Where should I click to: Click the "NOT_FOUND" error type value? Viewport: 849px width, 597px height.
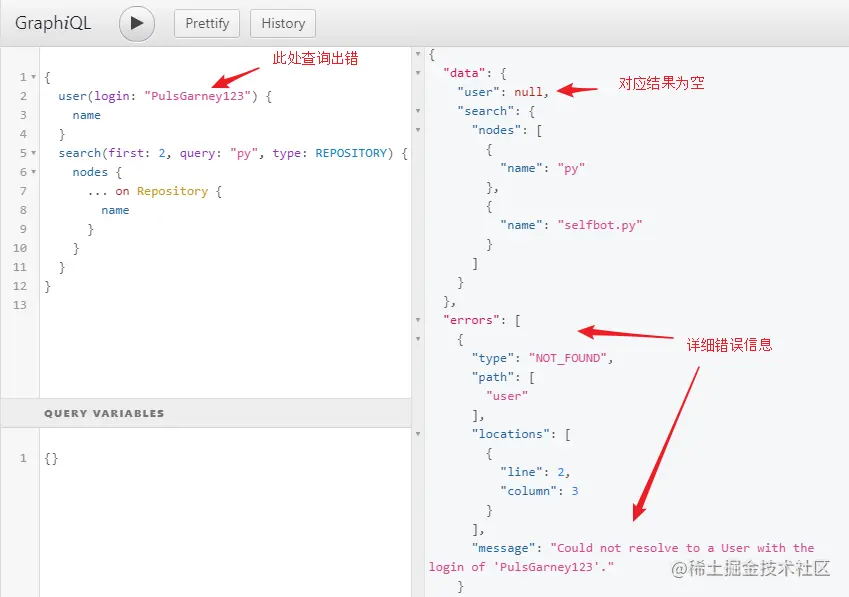[568, 358]
